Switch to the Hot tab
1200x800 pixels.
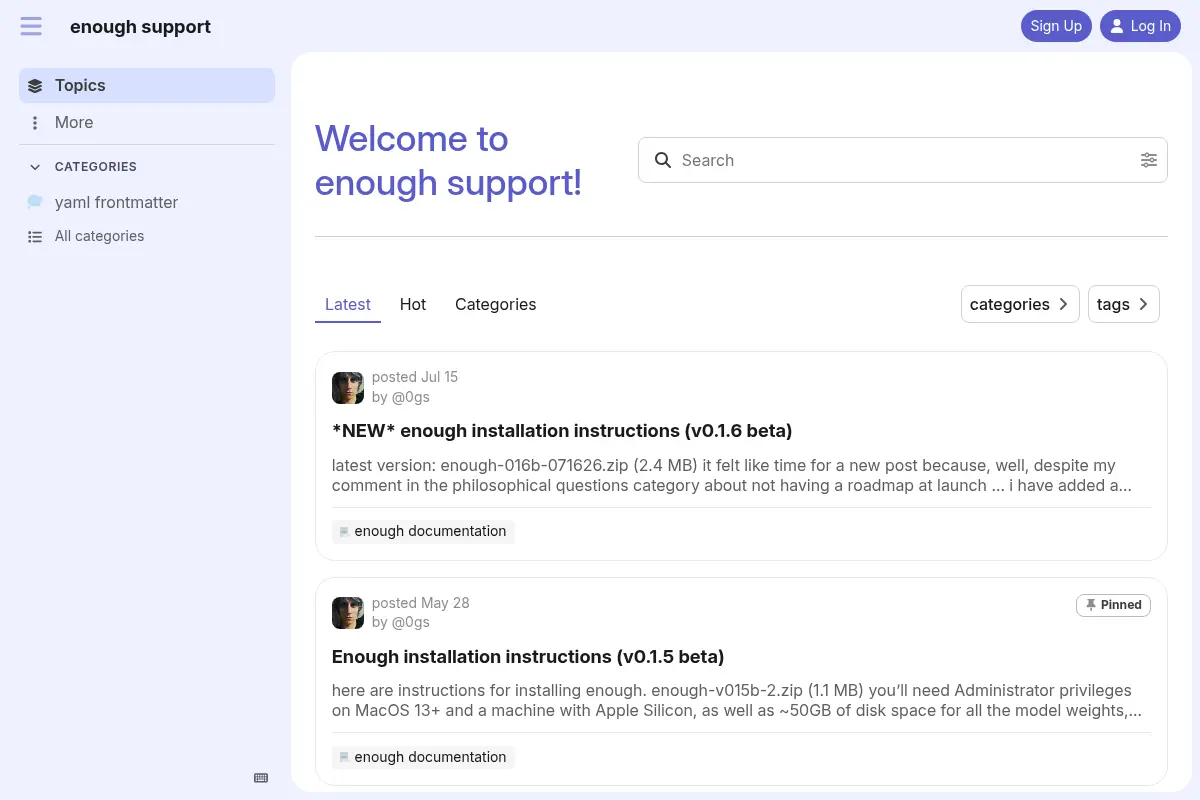point(413,304)
